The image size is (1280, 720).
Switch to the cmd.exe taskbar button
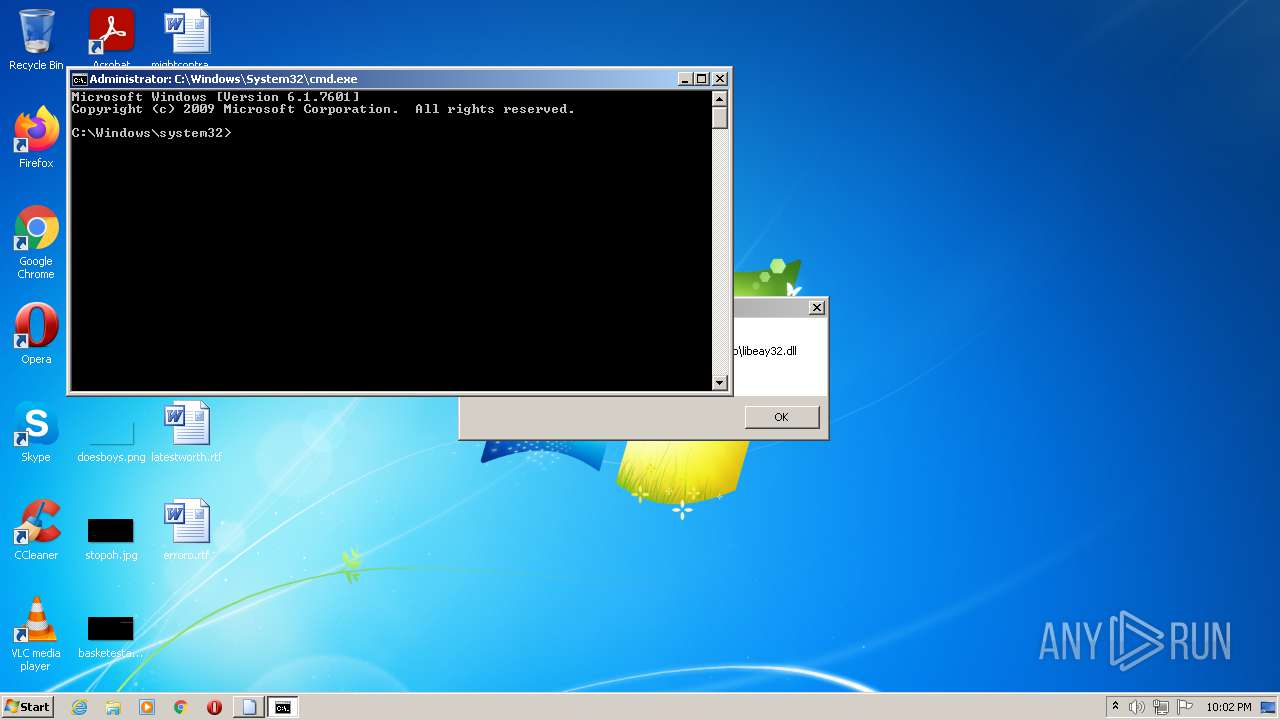(x=283, y=707)
